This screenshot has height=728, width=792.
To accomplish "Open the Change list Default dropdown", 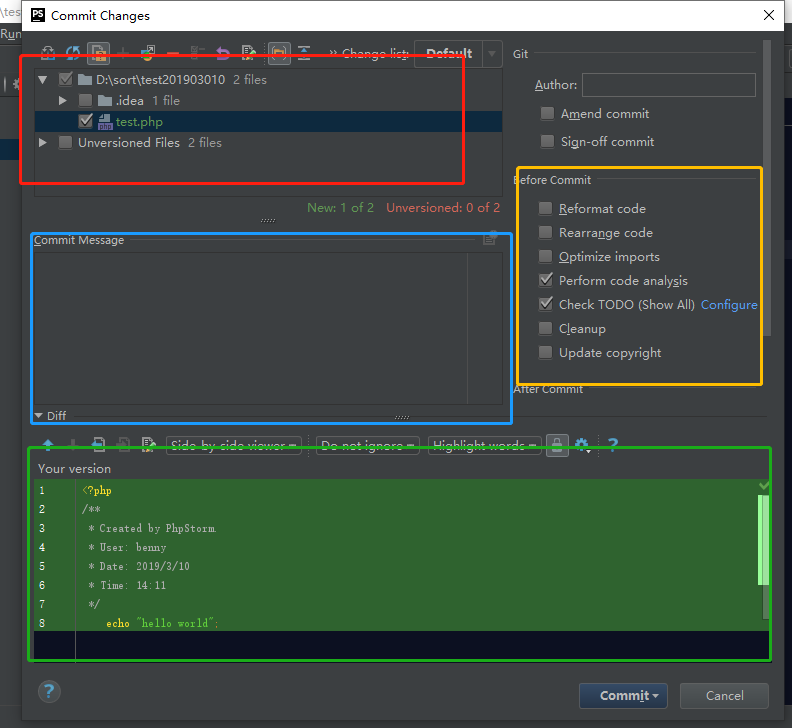I will (x=458, y=54).
